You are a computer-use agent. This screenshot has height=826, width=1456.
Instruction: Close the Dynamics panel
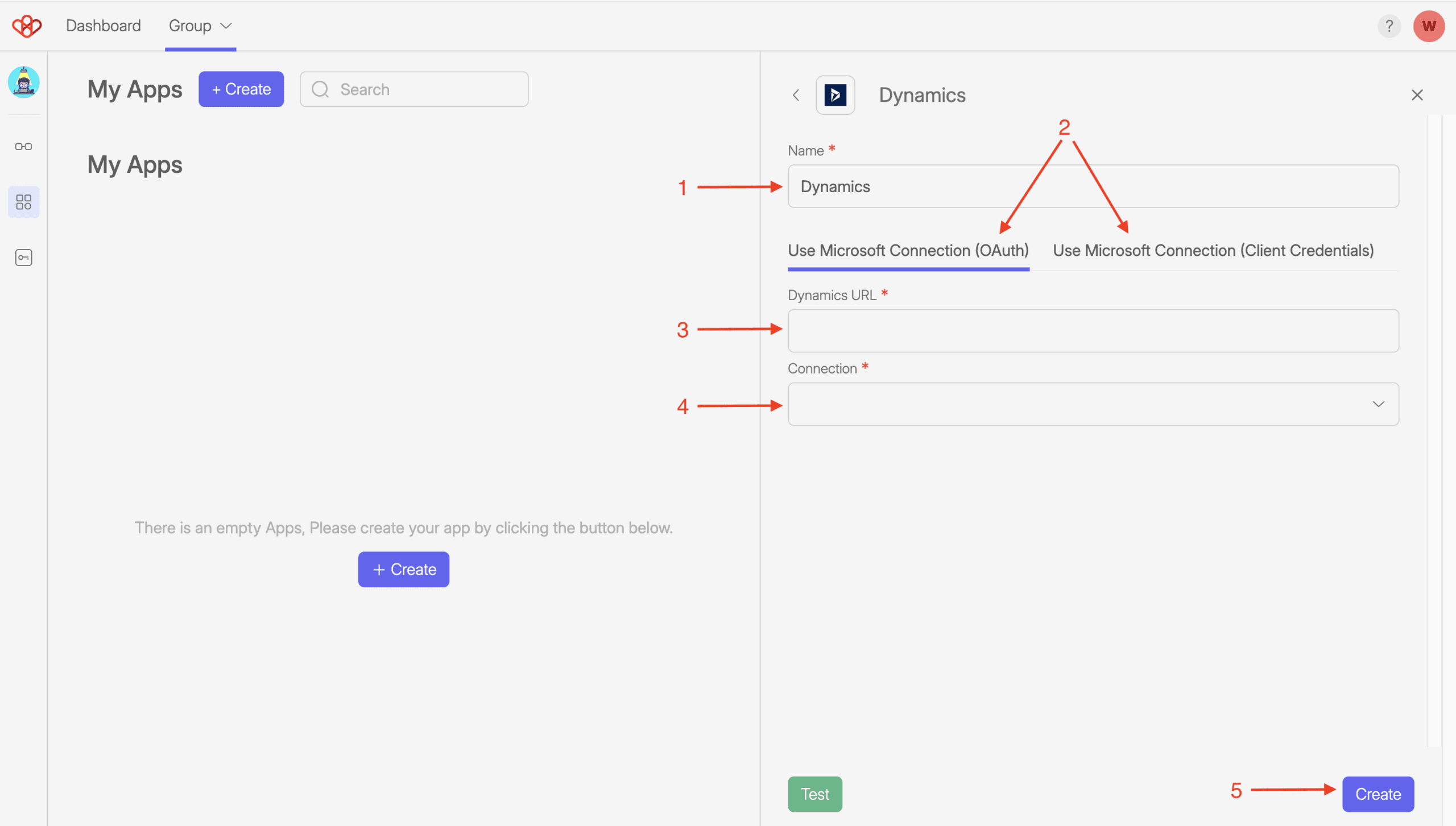(1417, 95)
